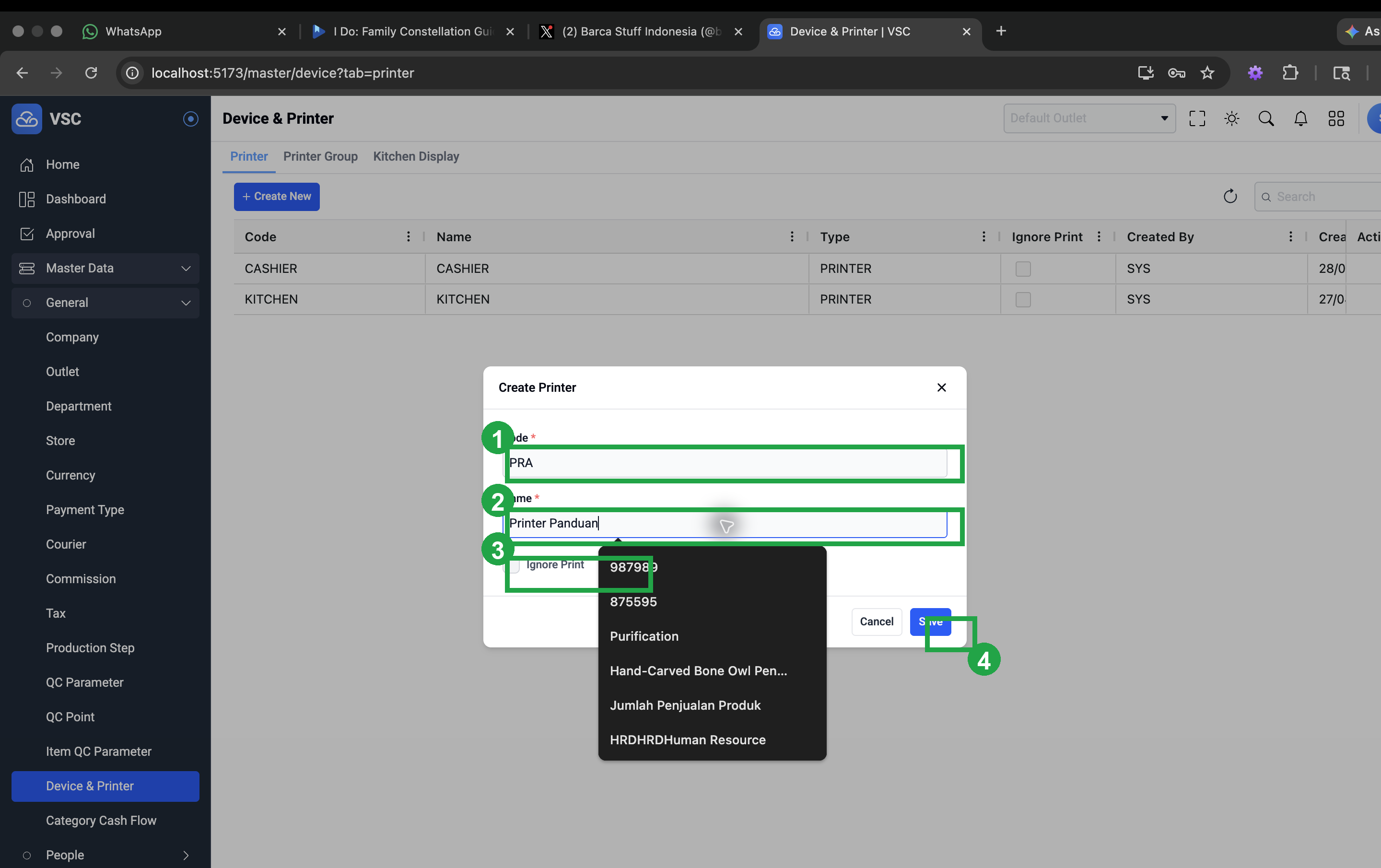Toggle the light/dark theme icon
The width and height of the screenshot is (1381, 868).
coord(1231,118)
